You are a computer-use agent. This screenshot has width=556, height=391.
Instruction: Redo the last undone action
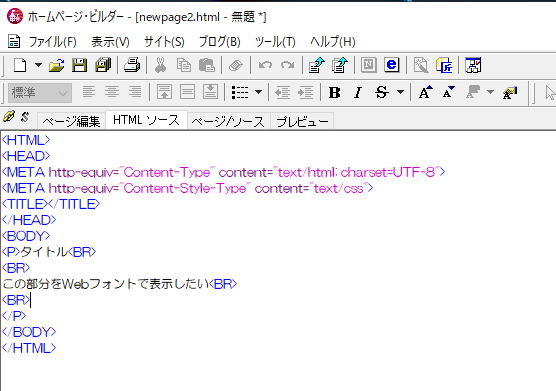click(x=288, y=65)
